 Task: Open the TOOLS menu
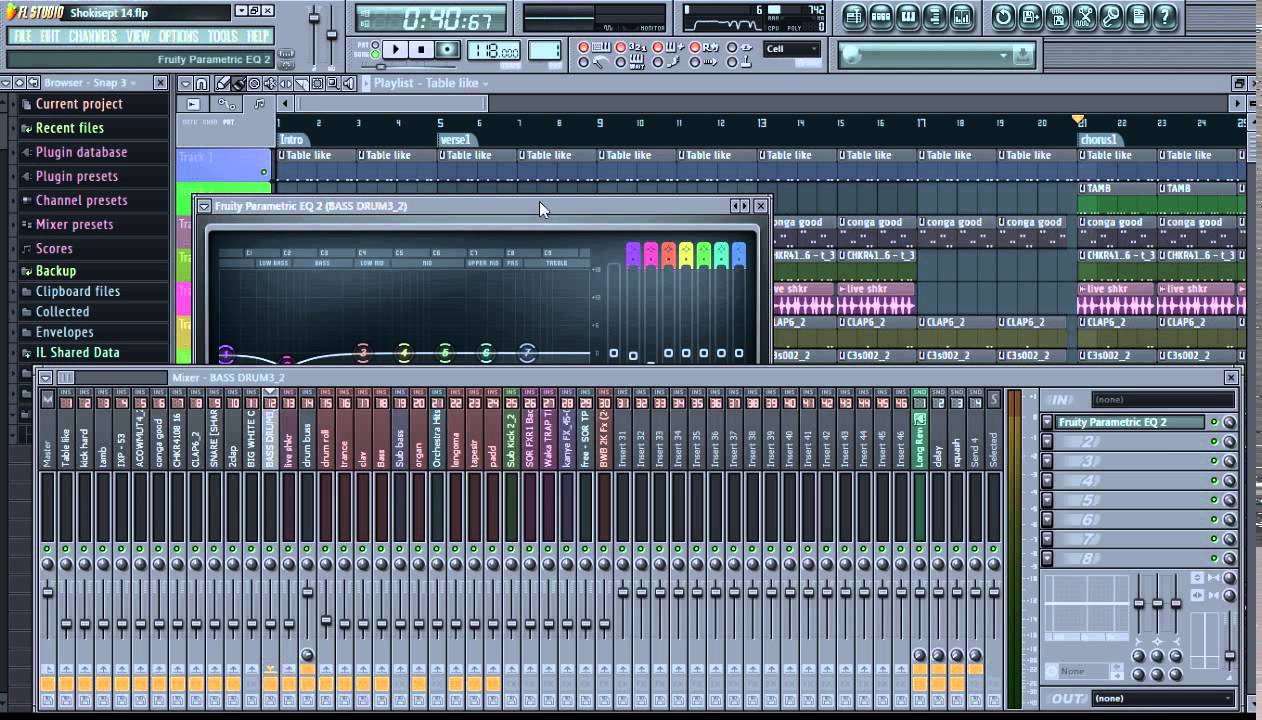tap(223, 36)
